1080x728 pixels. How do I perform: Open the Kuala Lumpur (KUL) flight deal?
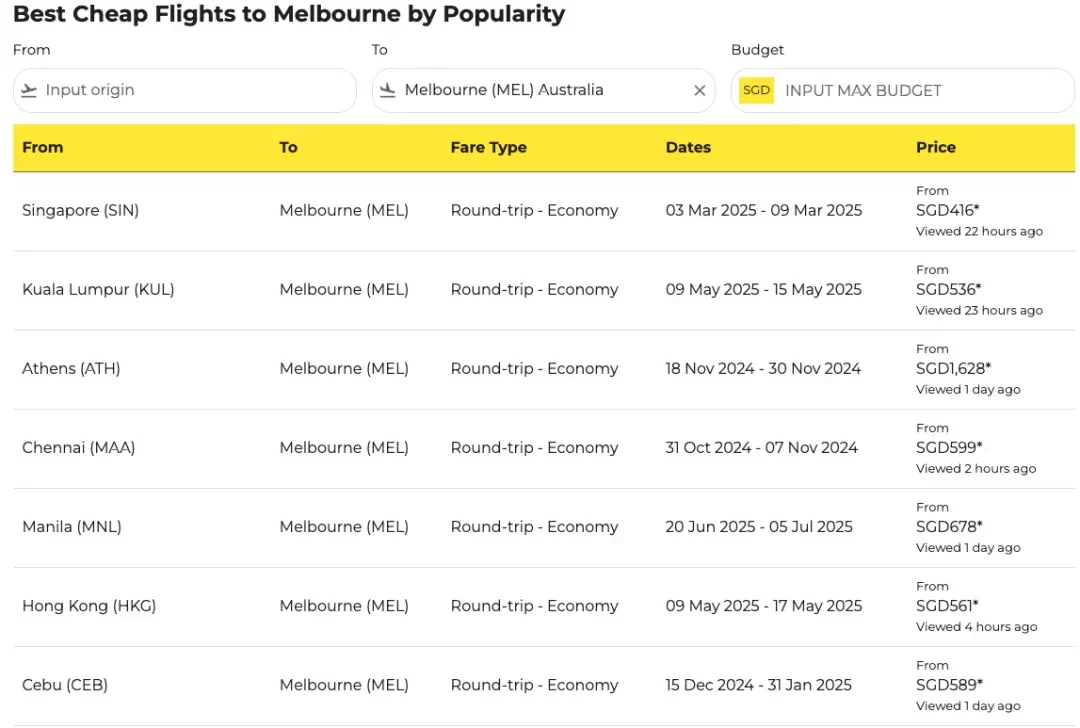543,290
